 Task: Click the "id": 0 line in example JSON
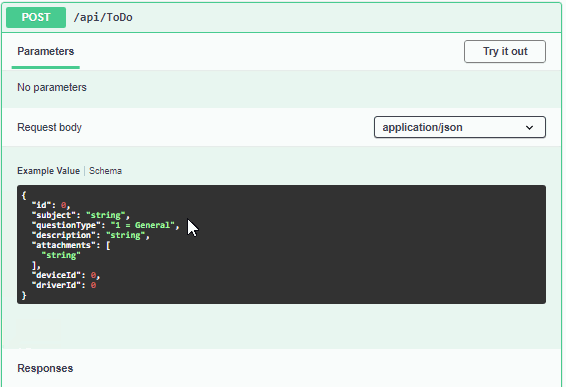[51, 205]
